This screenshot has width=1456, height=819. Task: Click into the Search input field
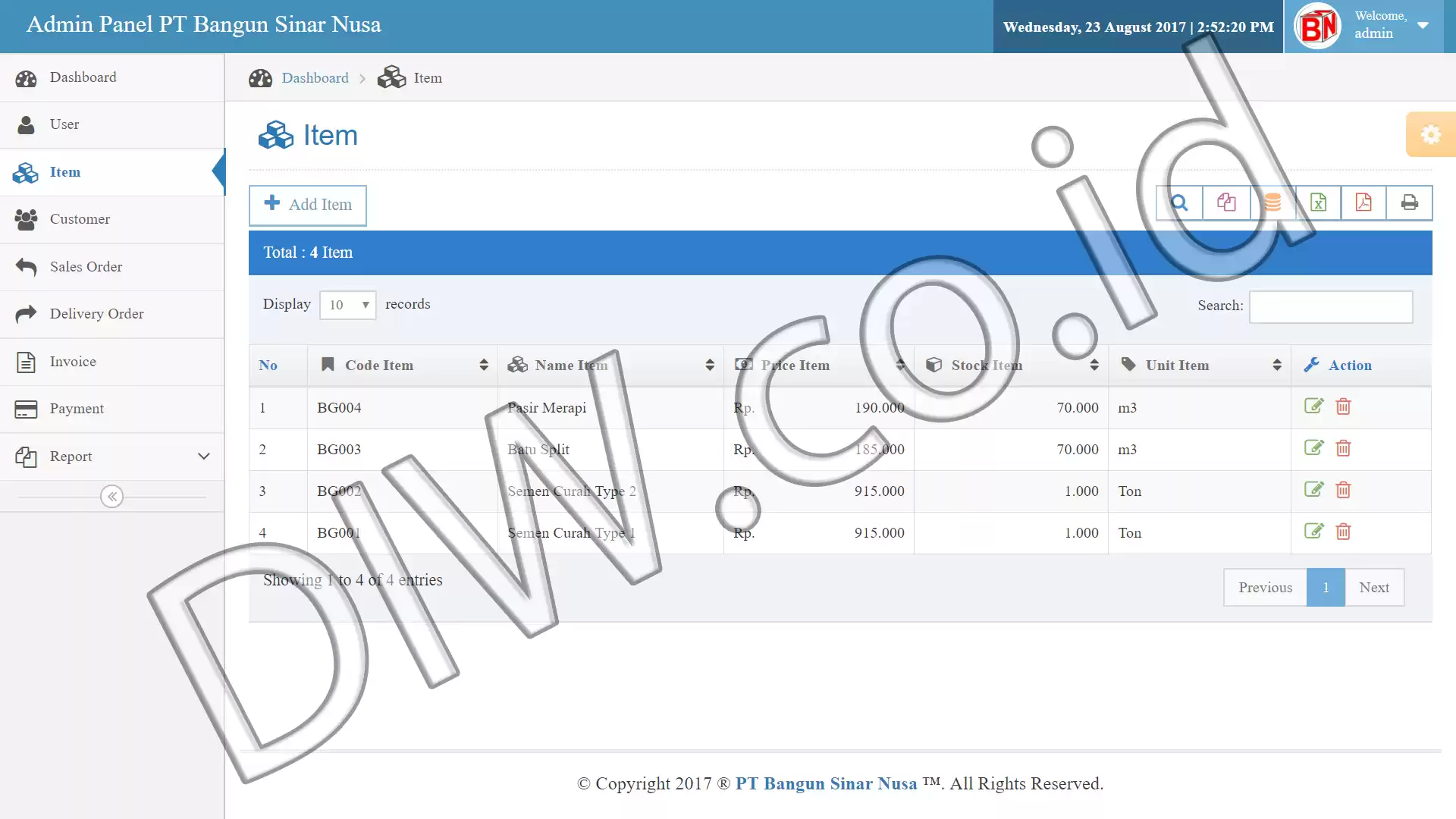[x=1331, y=306]
